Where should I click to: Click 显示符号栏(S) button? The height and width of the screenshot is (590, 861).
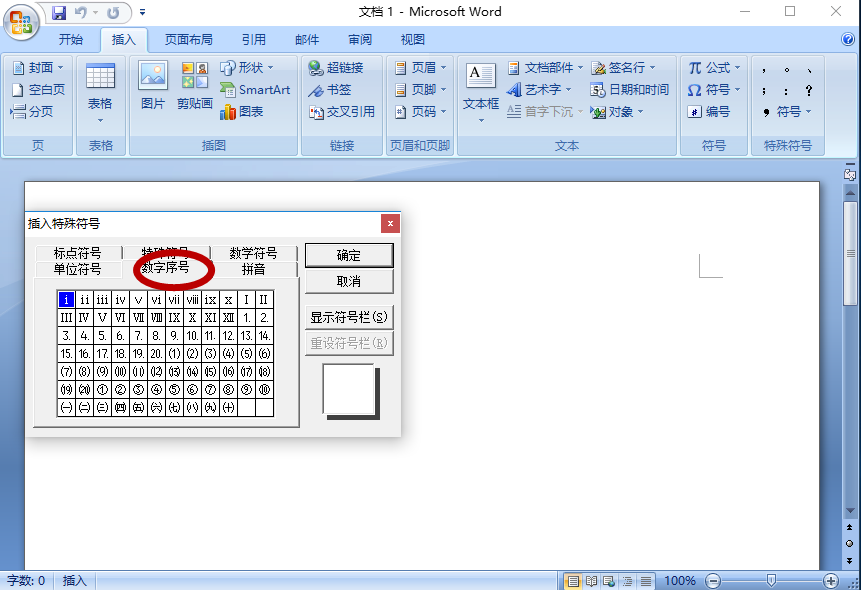tap(349, 317)
